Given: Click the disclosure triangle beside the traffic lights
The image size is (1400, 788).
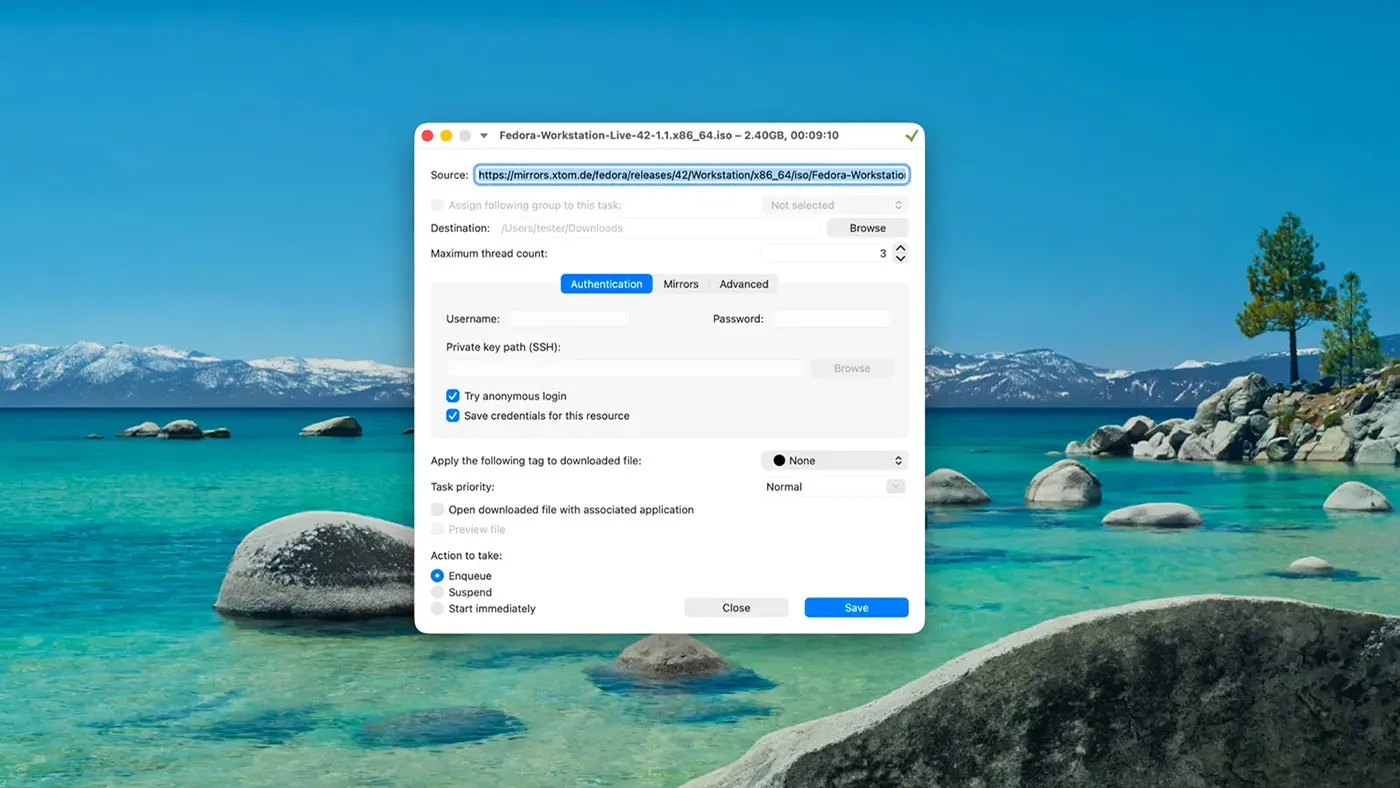Looking at the screenshot, I should (x=483, y=134).
